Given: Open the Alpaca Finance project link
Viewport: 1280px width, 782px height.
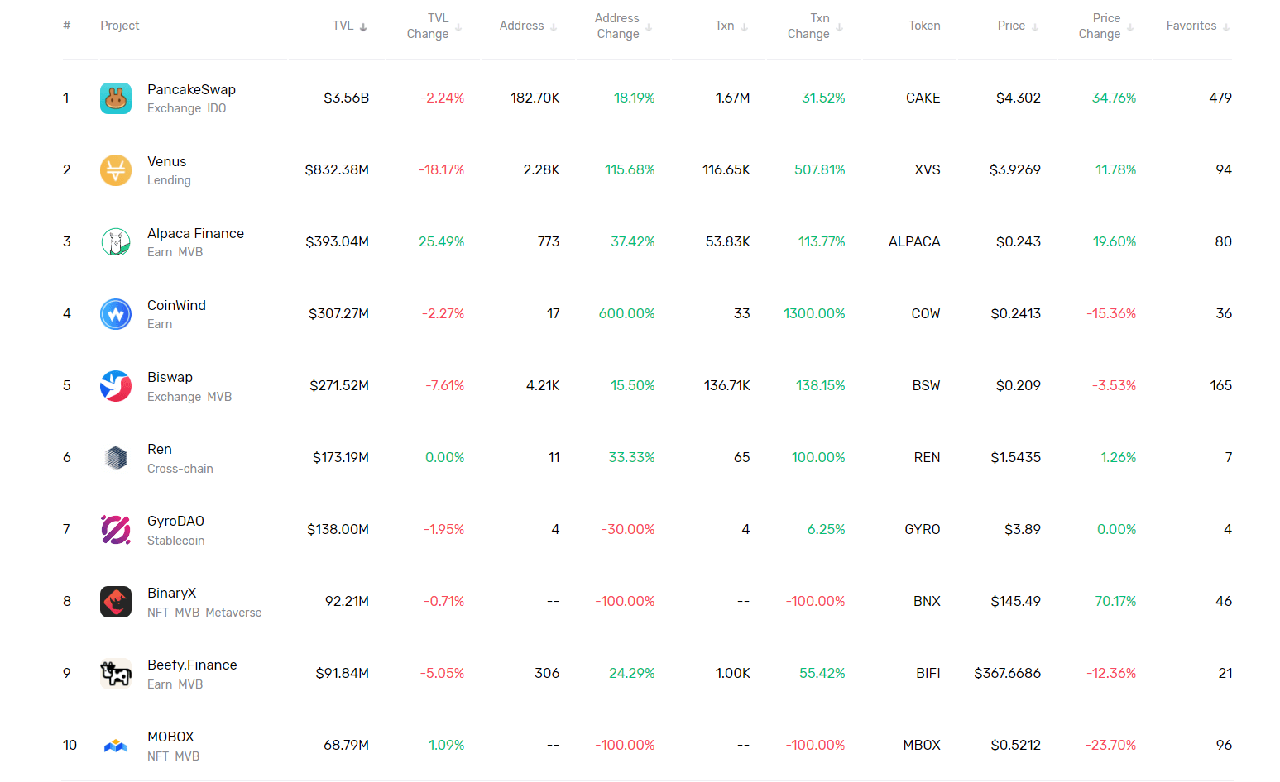Looking at the screenshot, I should [195, 233].
